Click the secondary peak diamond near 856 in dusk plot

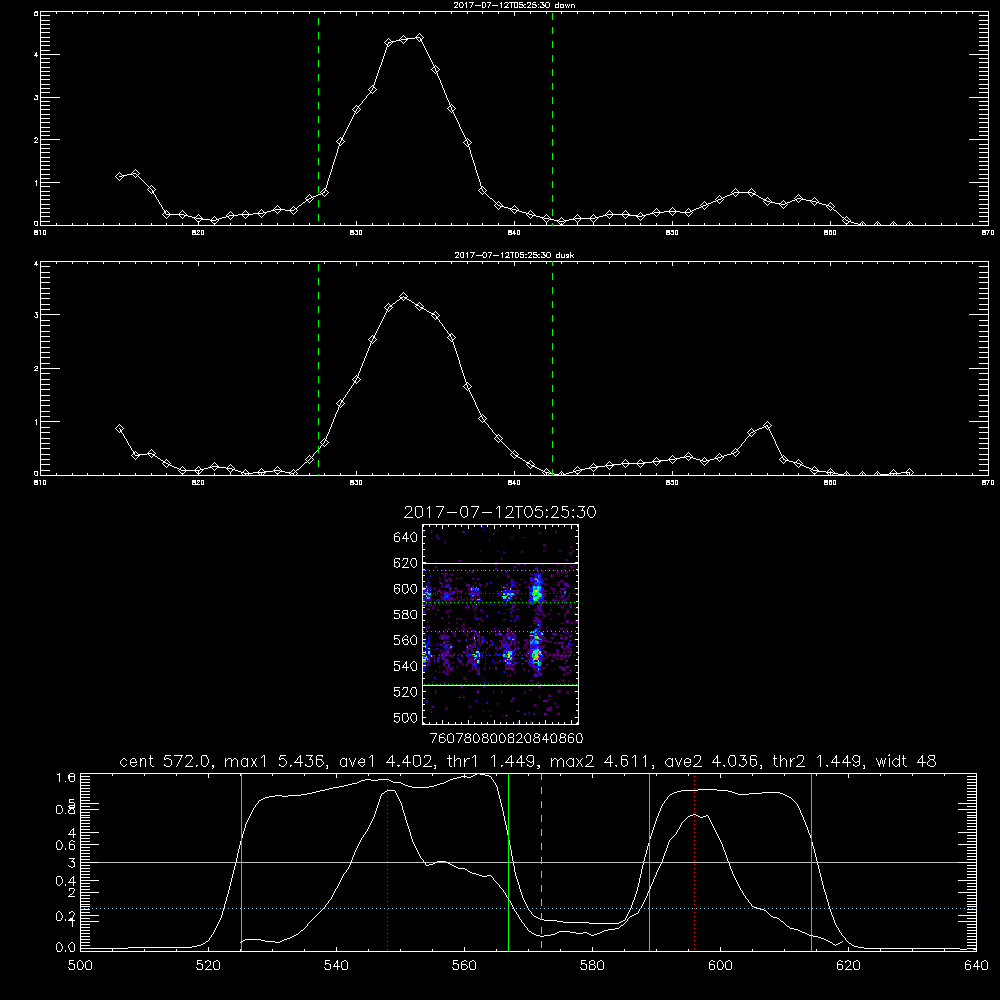pos(767,425)
